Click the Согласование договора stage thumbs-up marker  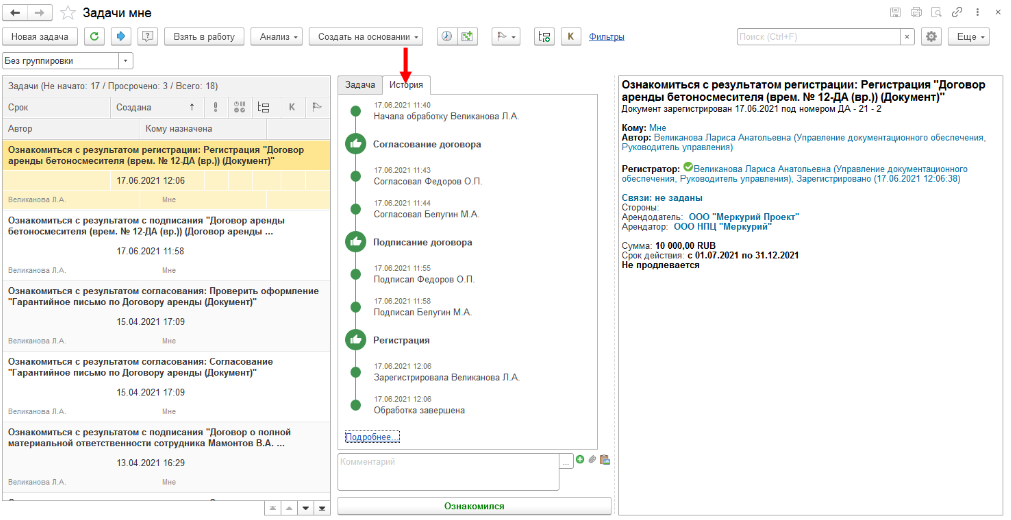355,145
